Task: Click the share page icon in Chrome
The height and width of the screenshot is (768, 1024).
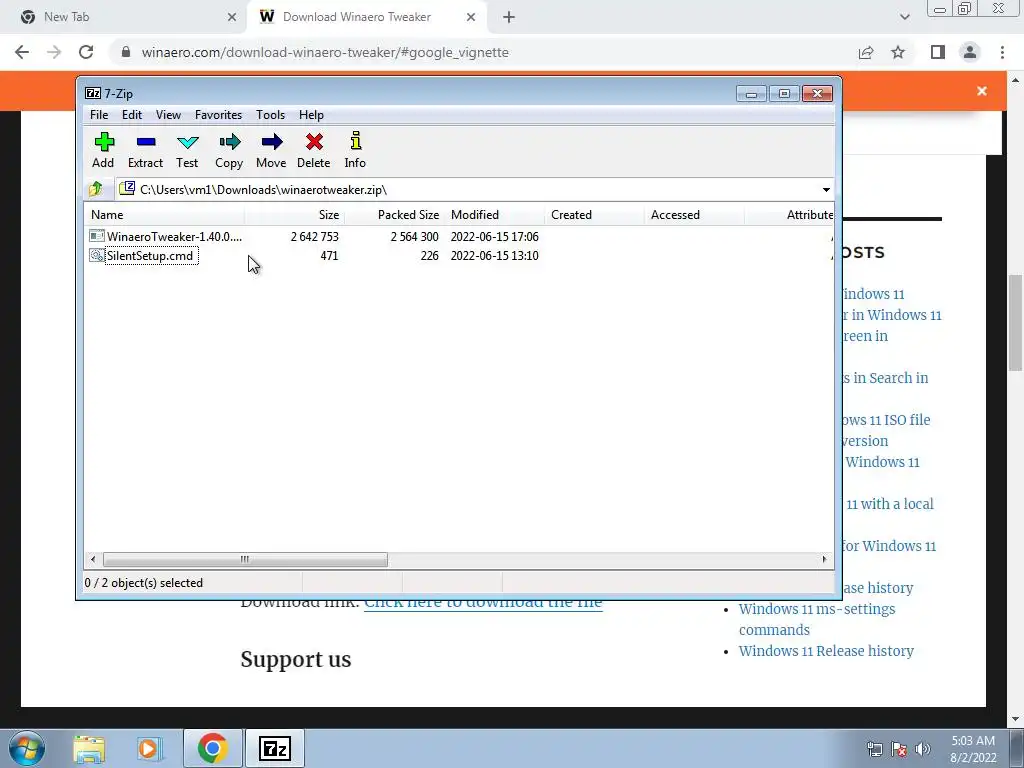Action: (866, 52)
